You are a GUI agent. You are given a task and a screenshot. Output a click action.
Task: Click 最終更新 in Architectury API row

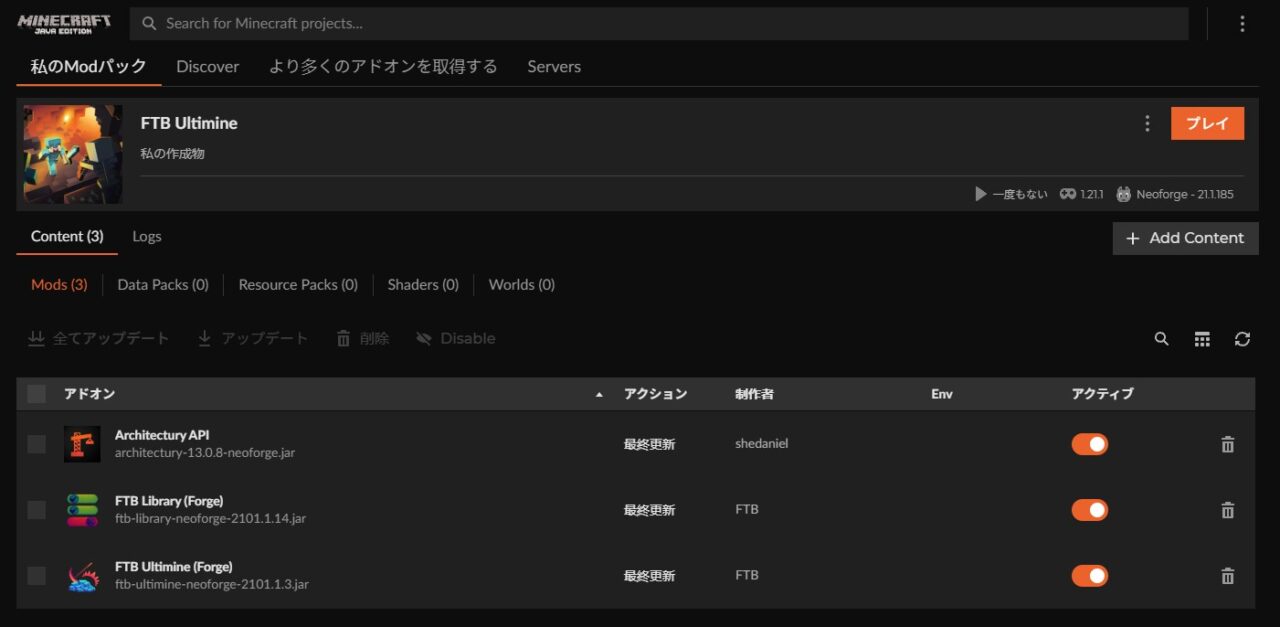click(x=649, y=444)
